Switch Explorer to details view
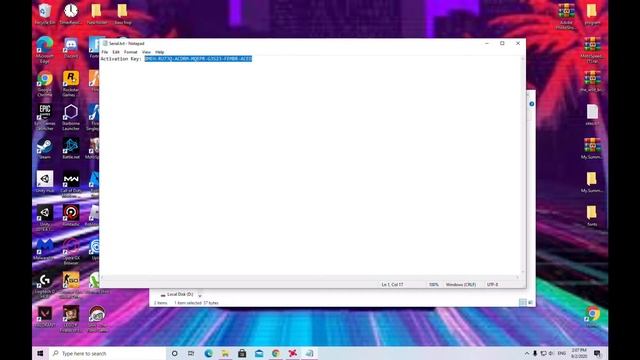Image resolution: width=640 pixels, height=360 pixels. point(522,302)
